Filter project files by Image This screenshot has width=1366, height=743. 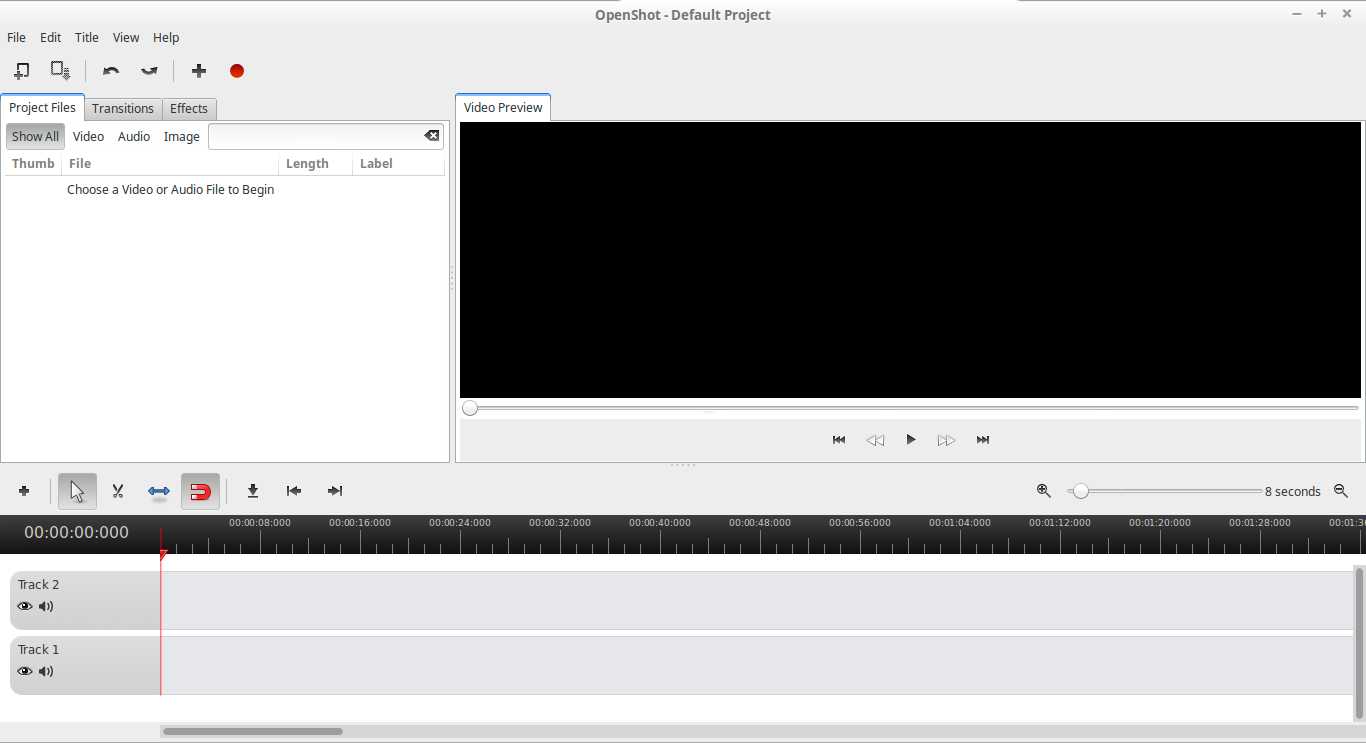pyautogui.click(x=181, y=136)
